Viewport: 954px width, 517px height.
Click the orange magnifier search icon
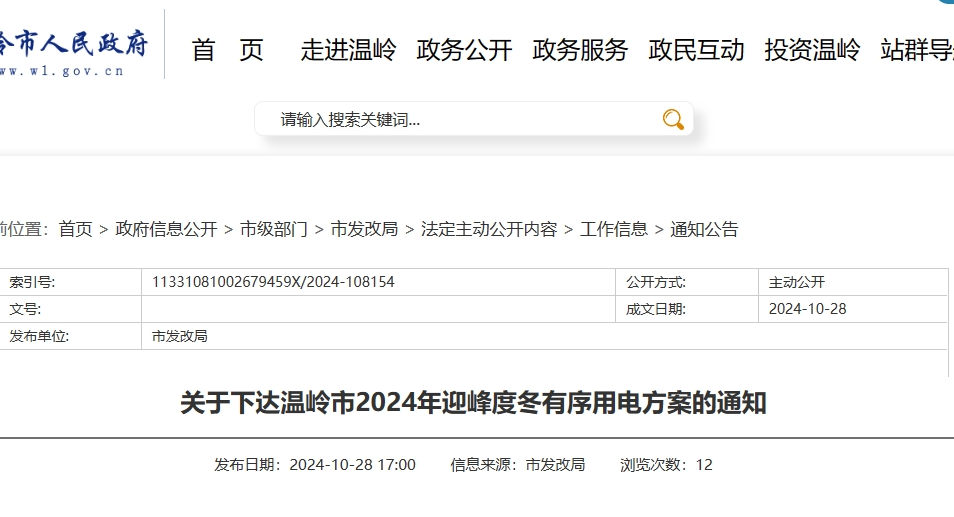tap(673, 120)
